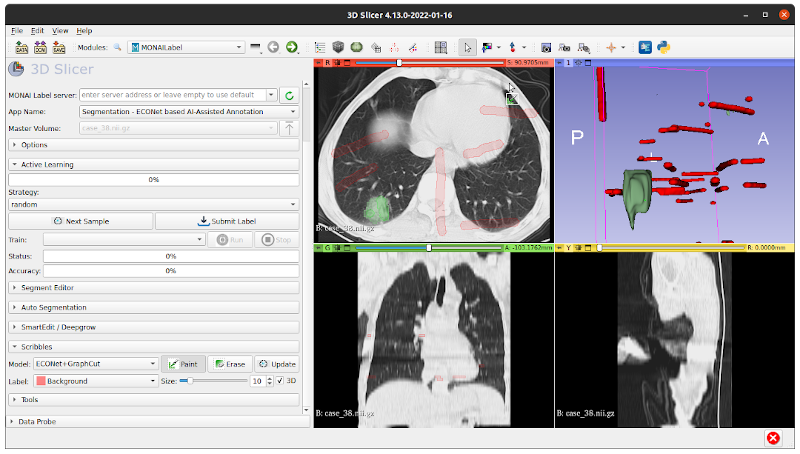This screenshot has height=454, width=800.
Task: Open the Segmentations module icon
Action: 413,47
